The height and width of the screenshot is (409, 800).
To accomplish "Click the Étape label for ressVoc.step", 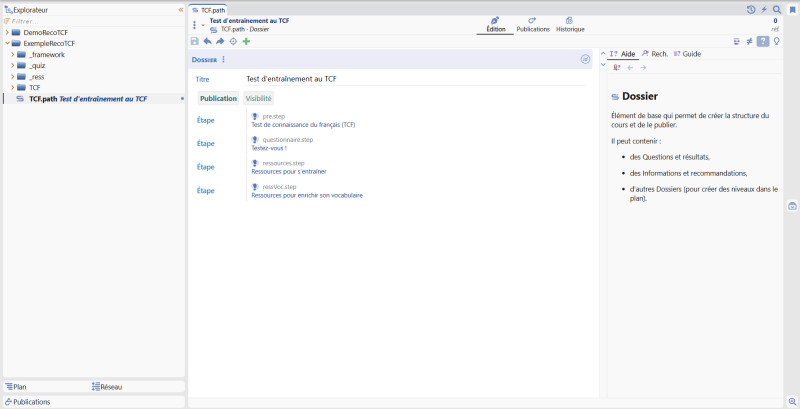I will click(x=206, y=191).
